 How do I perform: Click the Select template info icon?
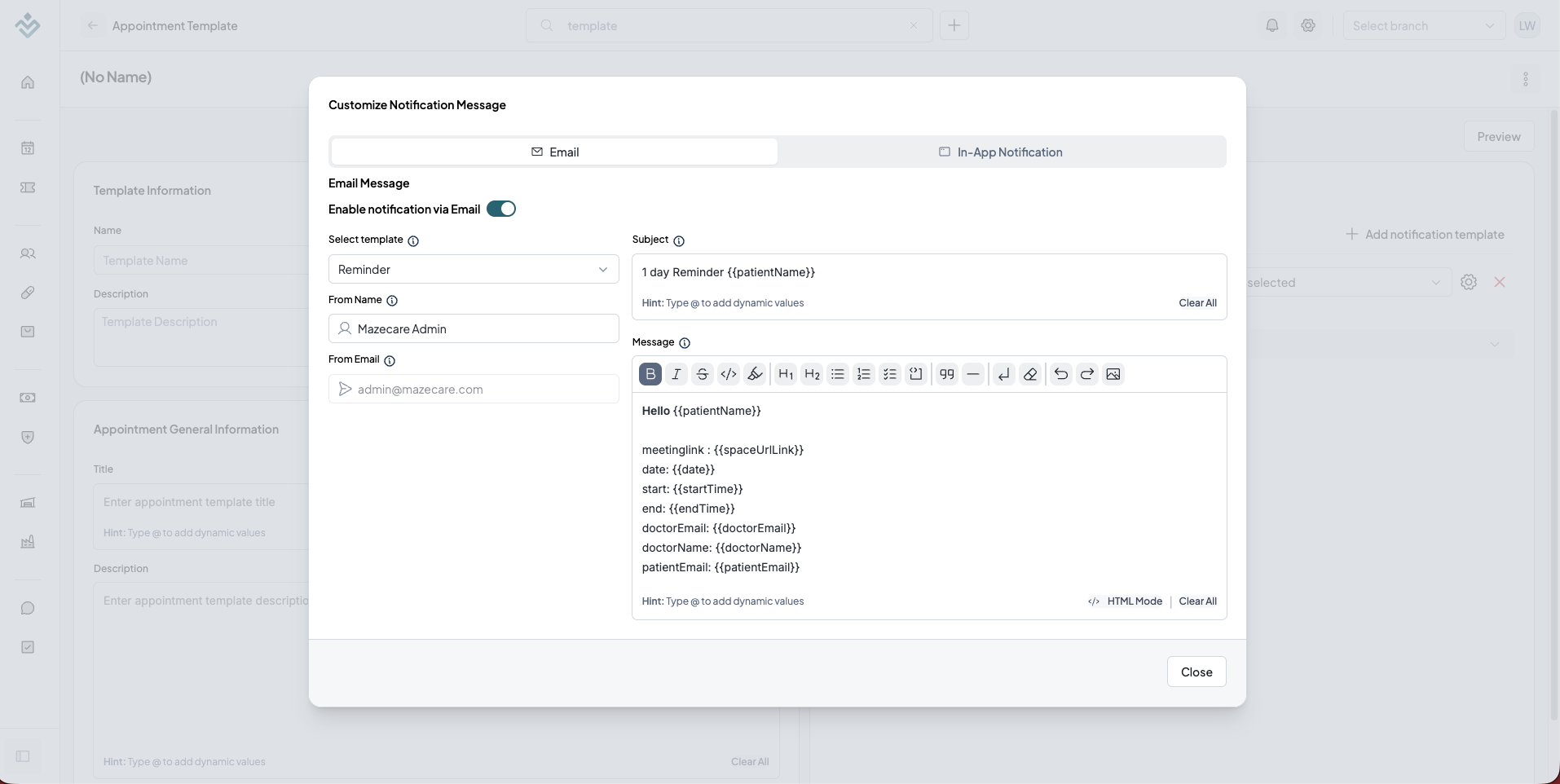(413, 241)
